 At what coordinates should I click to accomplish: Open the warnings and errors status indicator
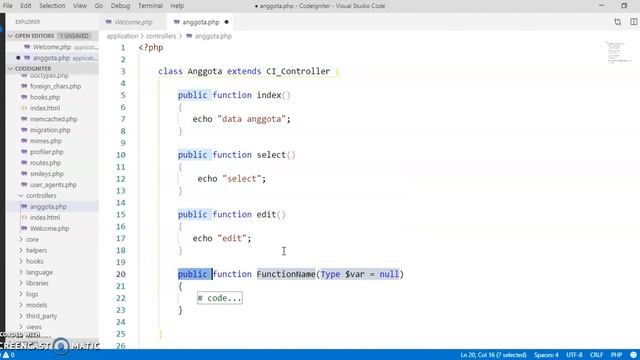(x=8, y=355)
